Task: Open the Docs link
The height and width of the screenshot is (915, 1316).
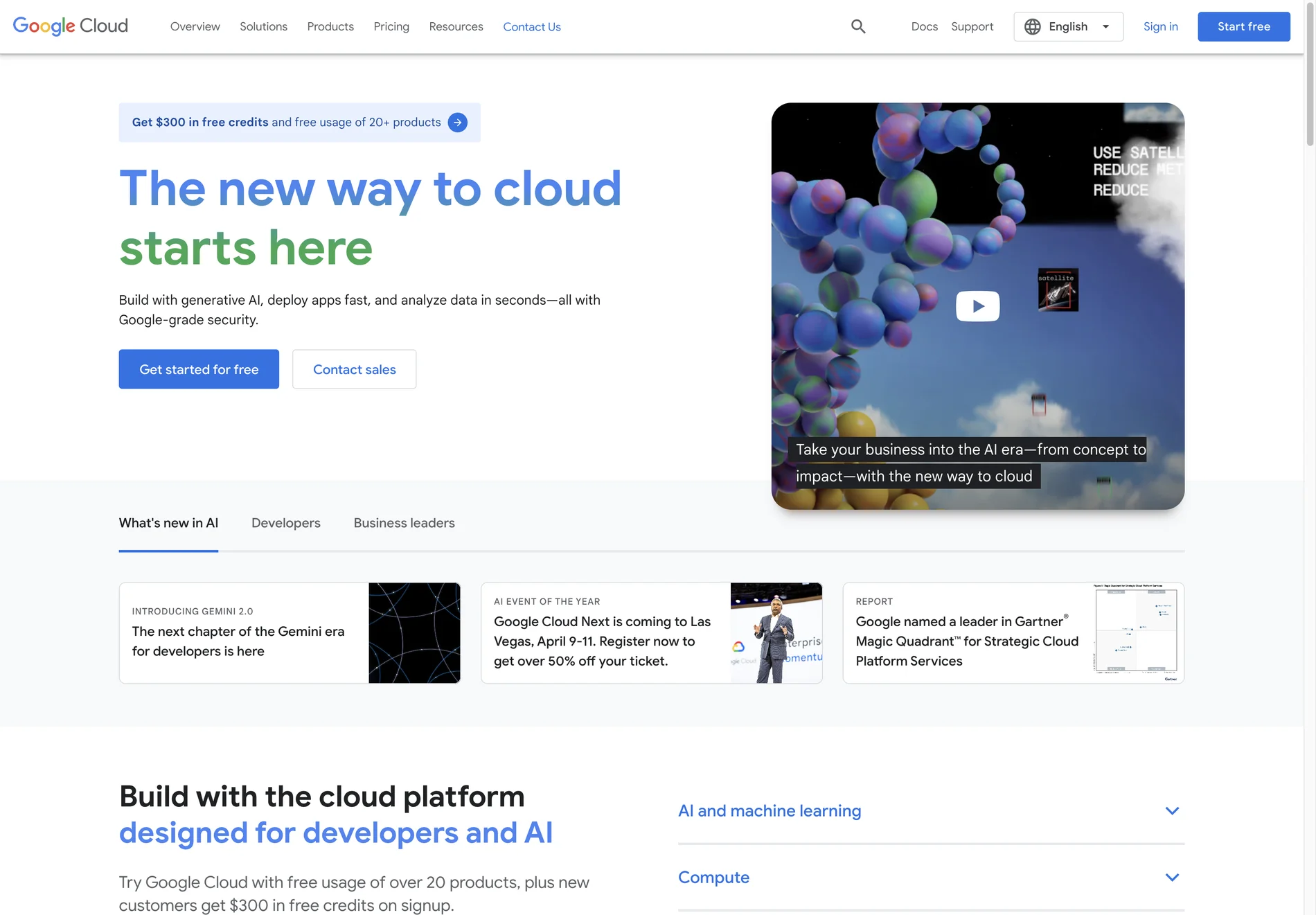Action: (x=924, y=26)
